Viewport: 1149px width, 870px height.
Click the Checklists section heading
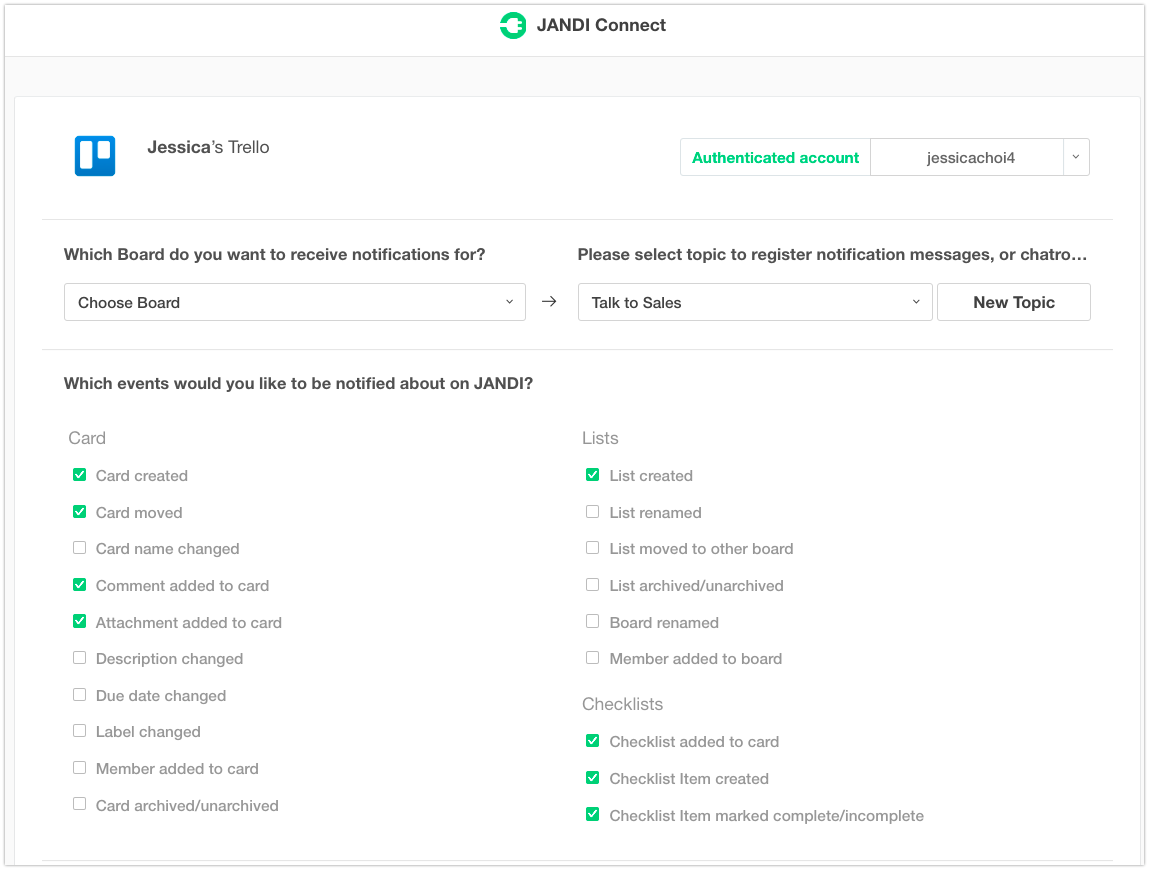[622, 704]
